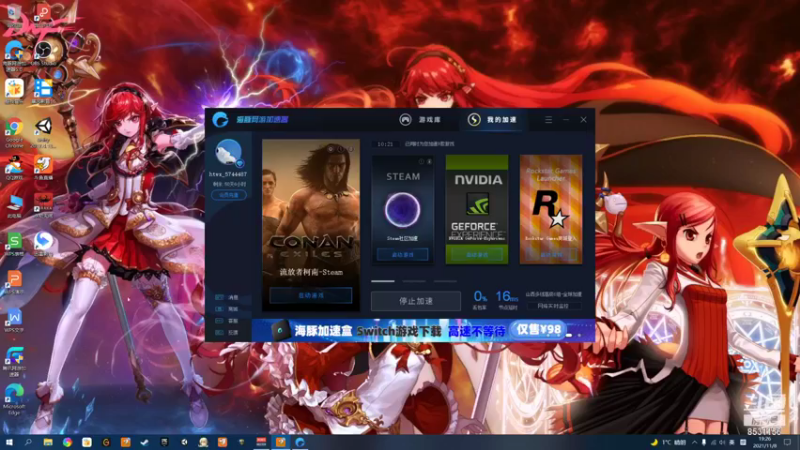
Task: Click the recharge pill button under the username
Action: click(228, 195)
